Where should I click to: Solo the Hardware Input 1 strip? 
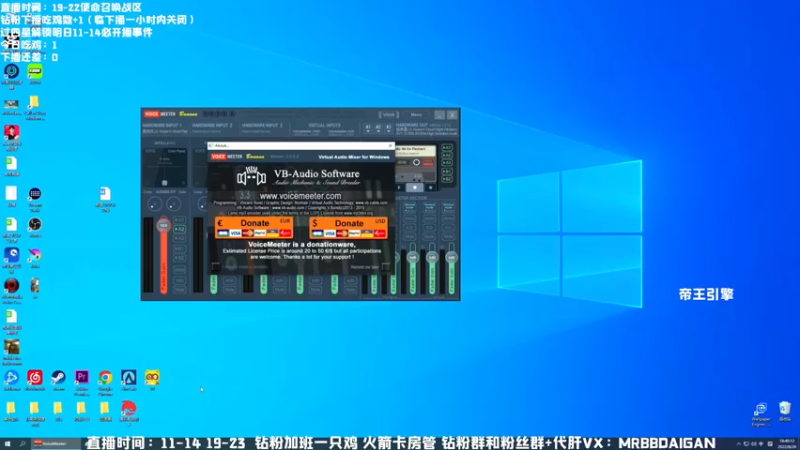point(179,280)
